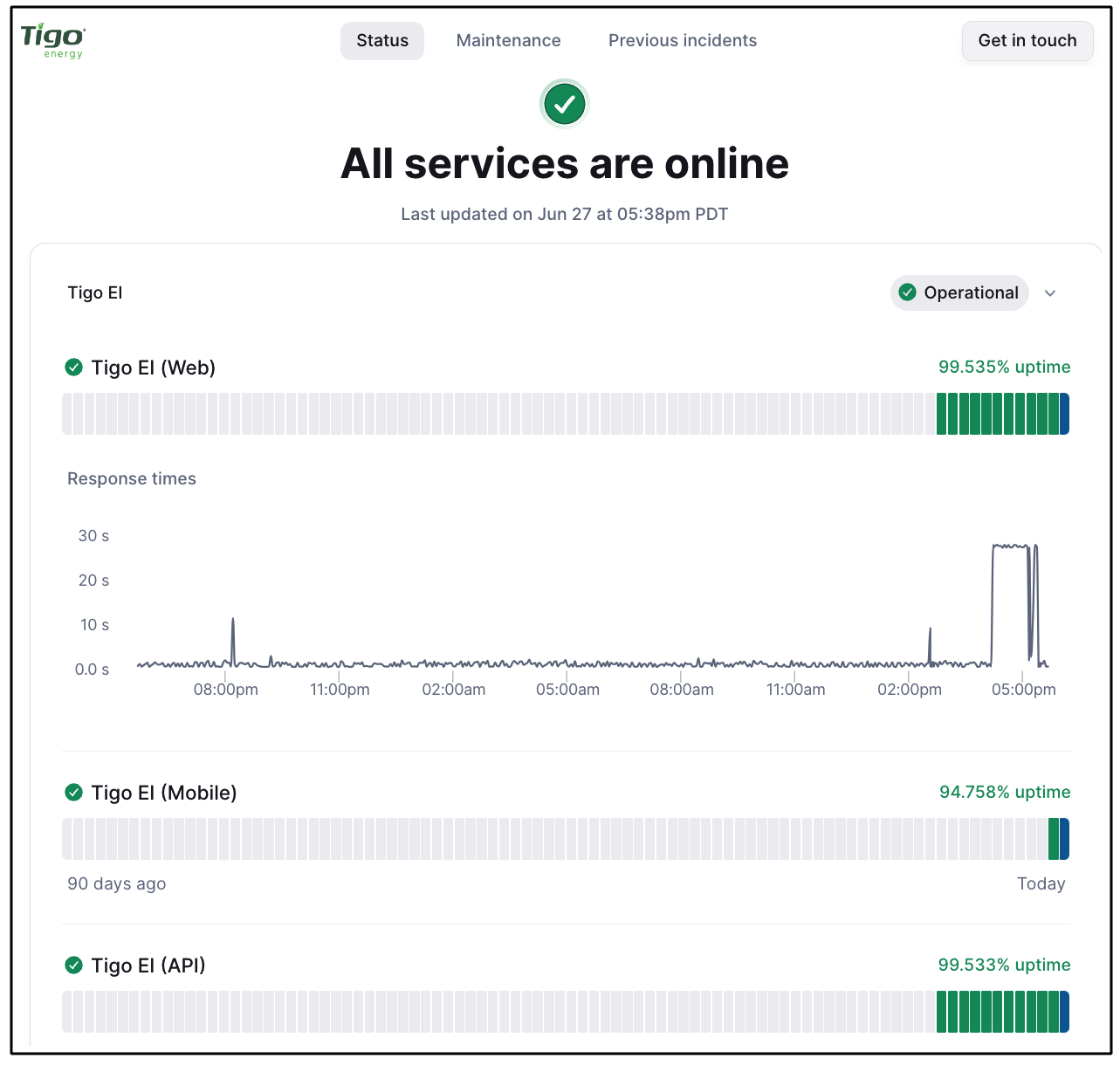Select the Tigo EI (API) service name
Viewport: 1120px width, 1065px height.
[x=148, y=965]
